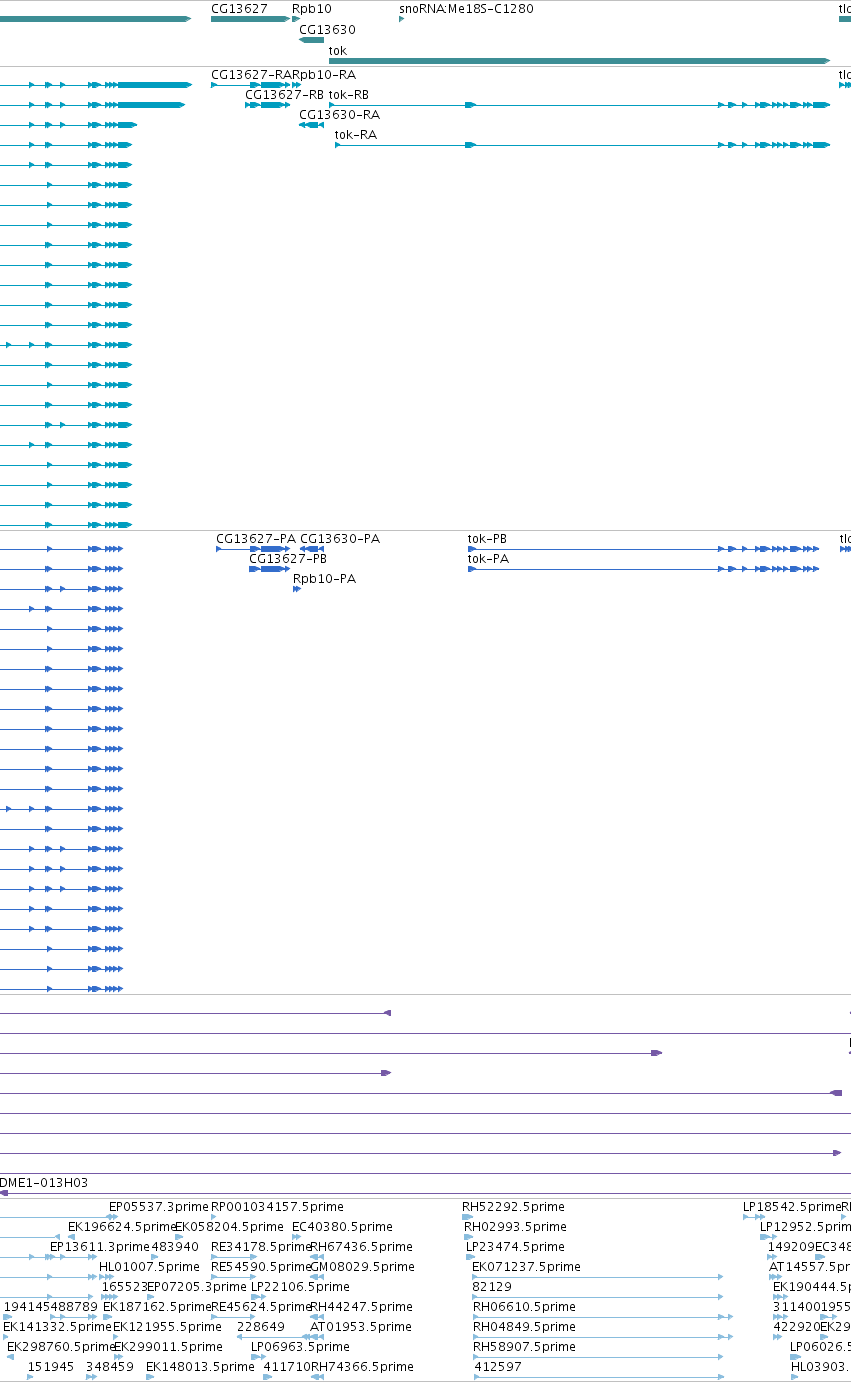Select the 483940 feature label

[x=175, y=1246]
